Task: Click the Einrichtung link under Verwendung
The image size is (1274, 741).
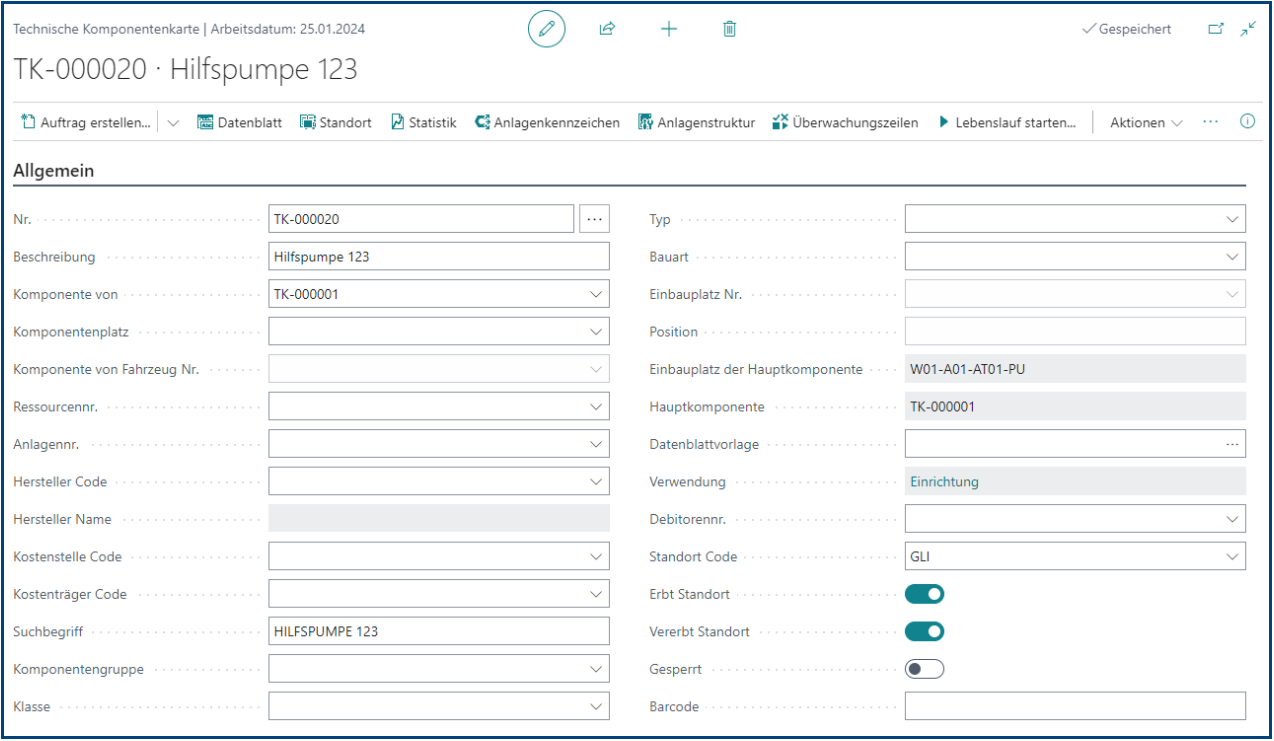Action: tap(944, 481)
